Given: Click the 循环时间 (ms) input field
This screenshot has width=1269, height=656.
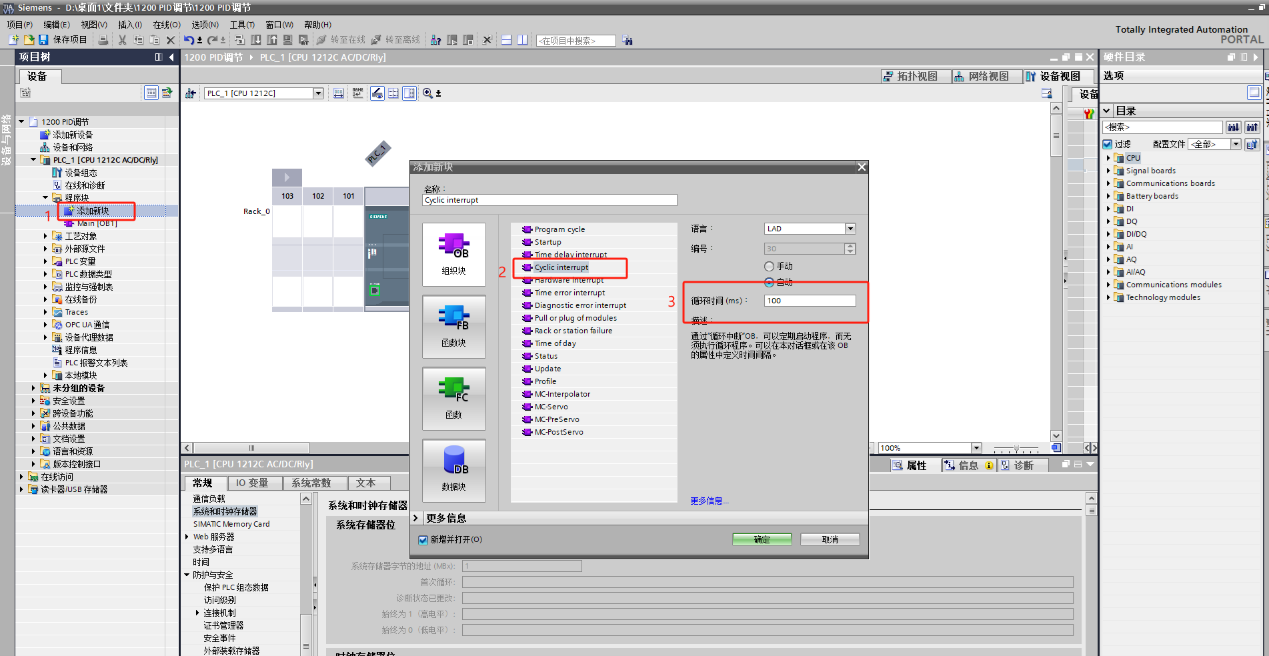Looking at the screenshot, I should click(x=810, y=301).
